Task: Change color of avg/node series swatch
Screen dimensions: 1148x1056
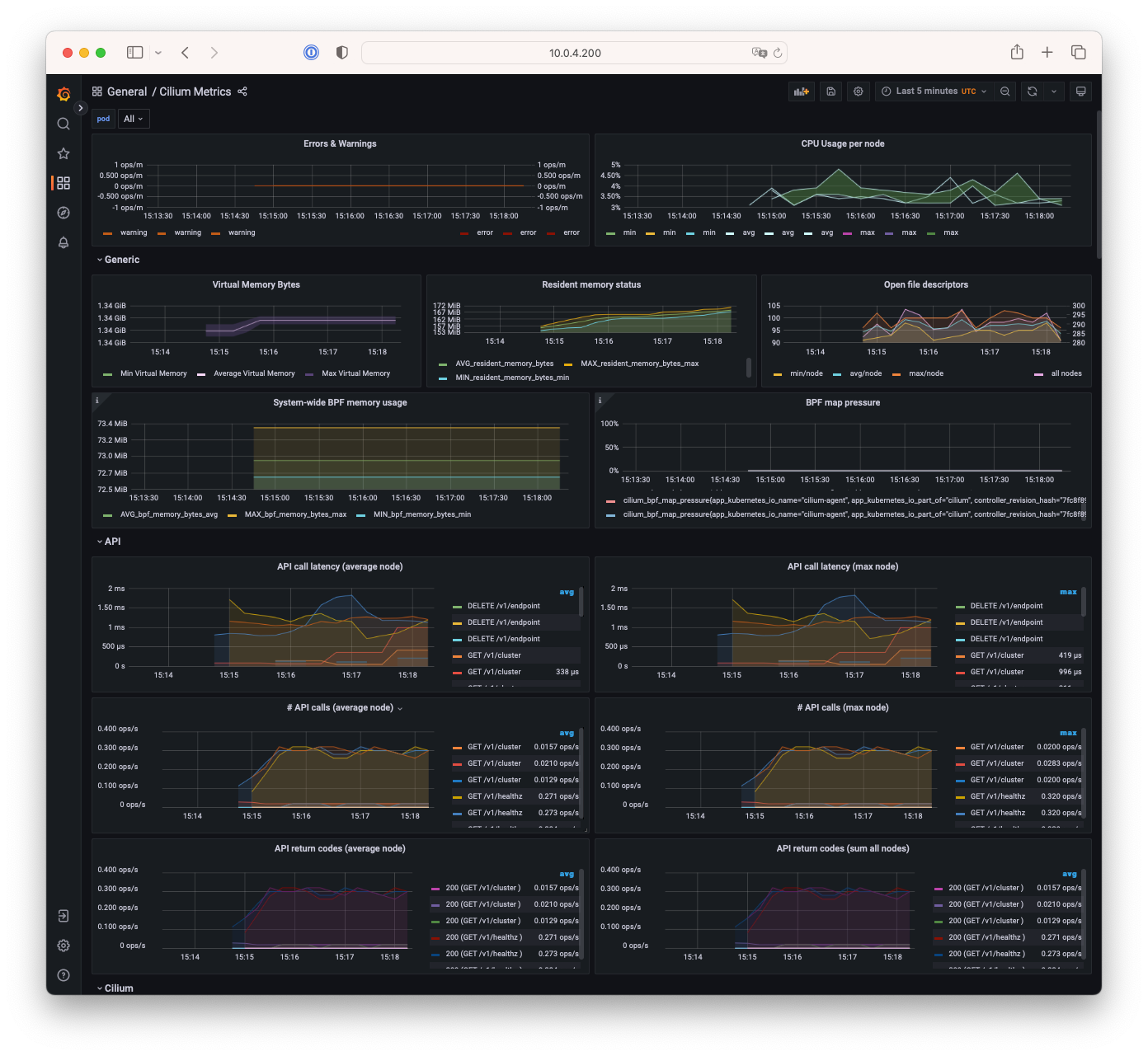Action: 837,374
